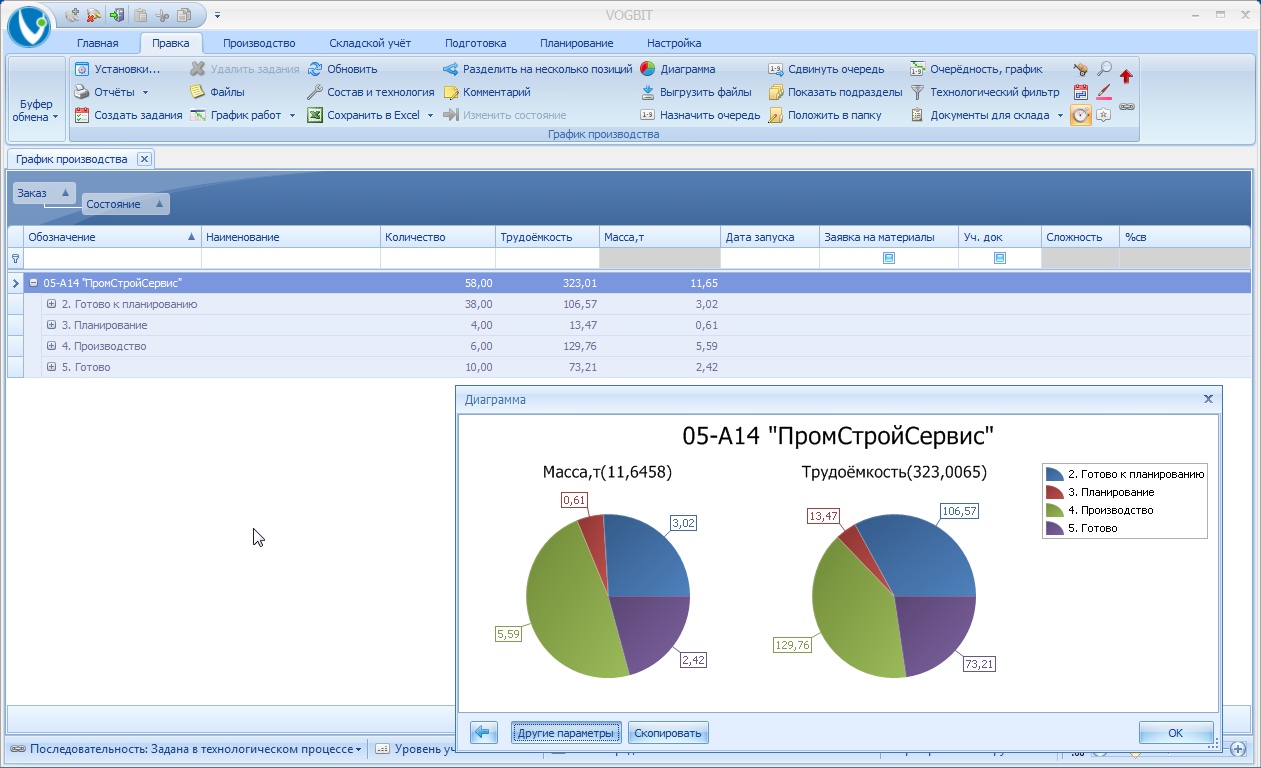Refresh data with the Обновить icon
Screen dimensions: 1261x768
coord(315,69)
